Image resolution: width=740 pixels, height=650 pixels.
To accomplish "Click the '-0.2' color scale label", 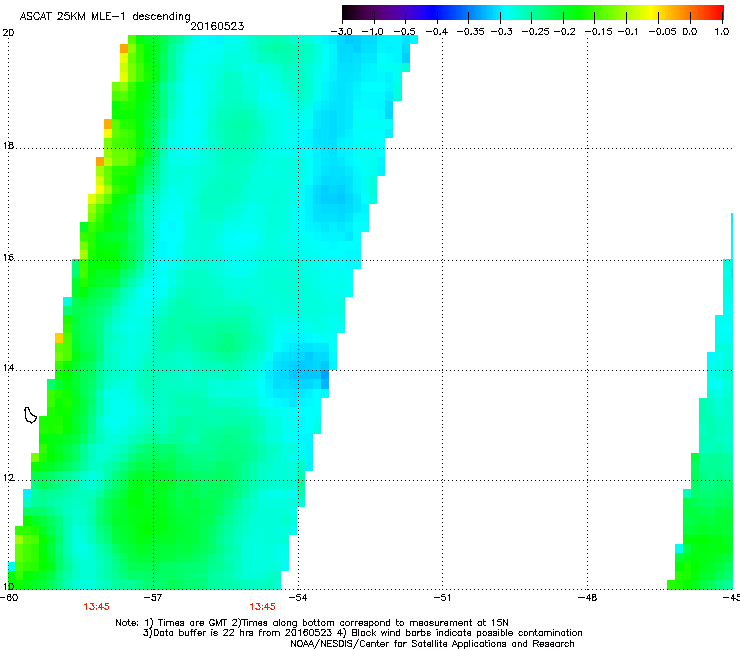I will click(564, 32).
